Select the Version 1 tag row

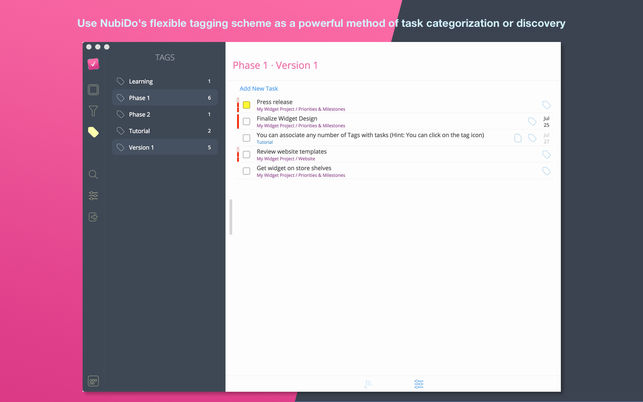165,147
